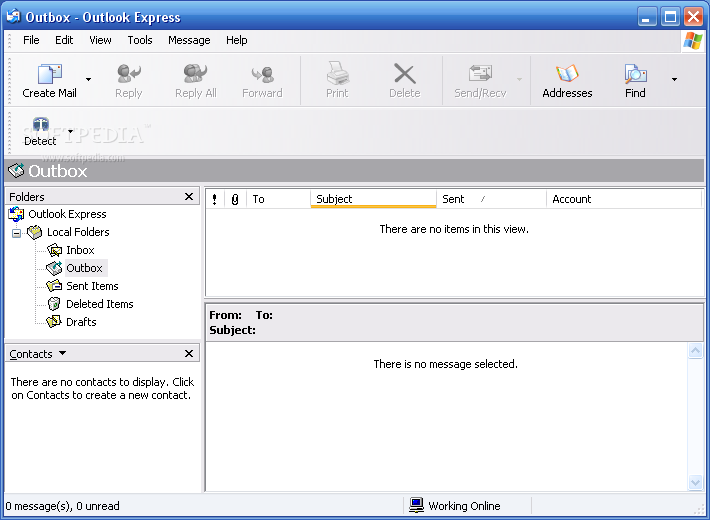The width and height of the screenshot is (710, 520).
Task: Open the Sent Items folder
Action: coord(92,286)
